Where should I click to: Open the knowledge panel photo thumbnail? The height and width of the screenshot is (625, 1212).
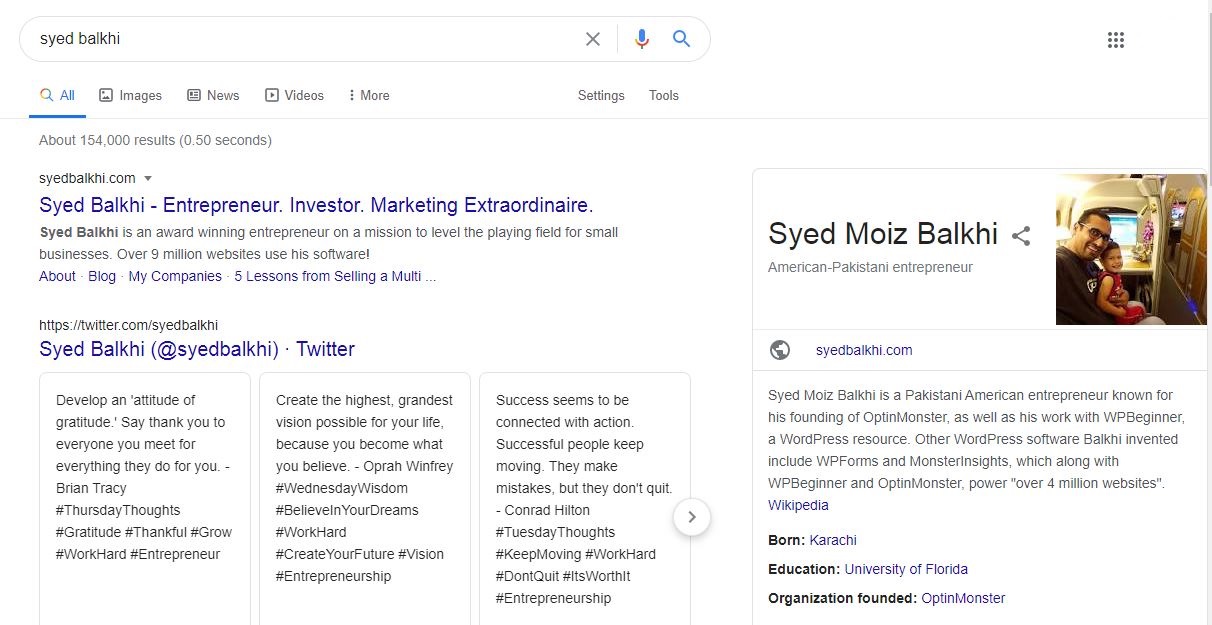click(1131, 249)
